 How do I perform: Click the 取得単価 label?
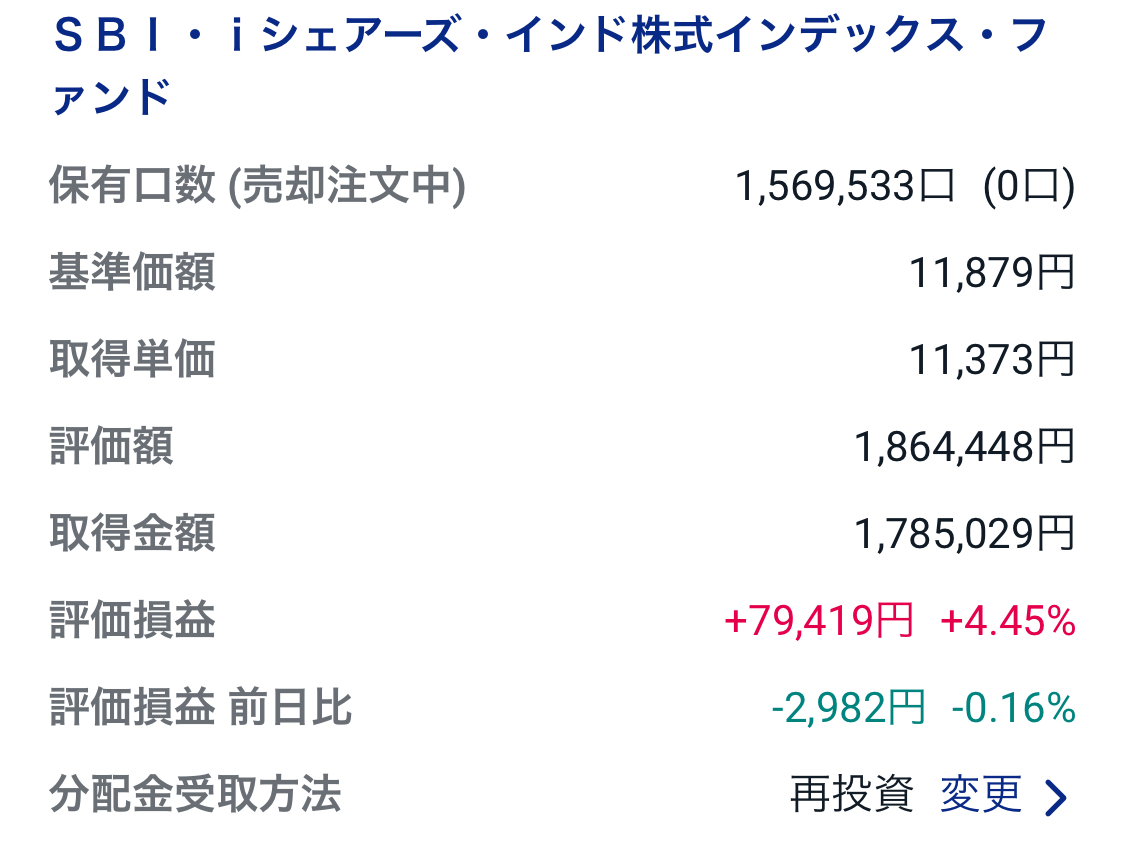(x=132, y=359)
